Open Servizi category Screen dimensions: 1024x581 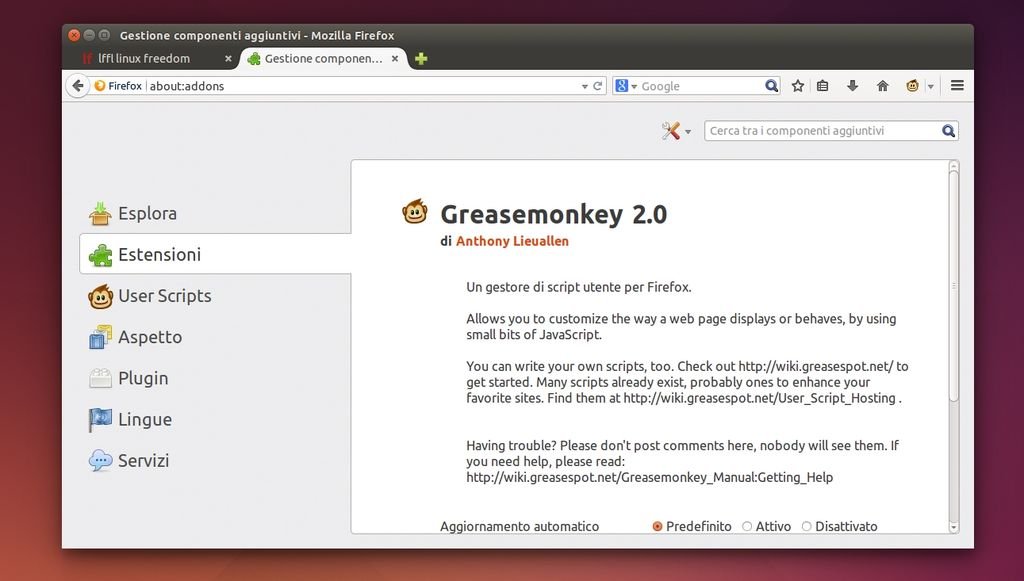click(215, 460)
